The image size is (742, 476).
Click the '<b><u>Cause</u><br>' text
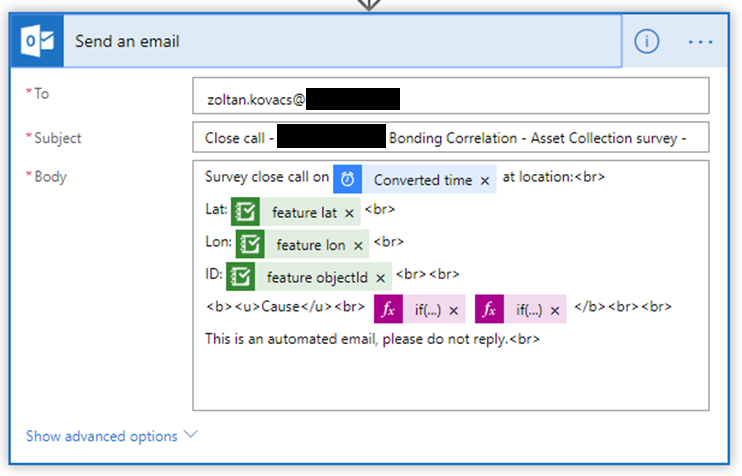pyautogui.click(x=285, y=307)
